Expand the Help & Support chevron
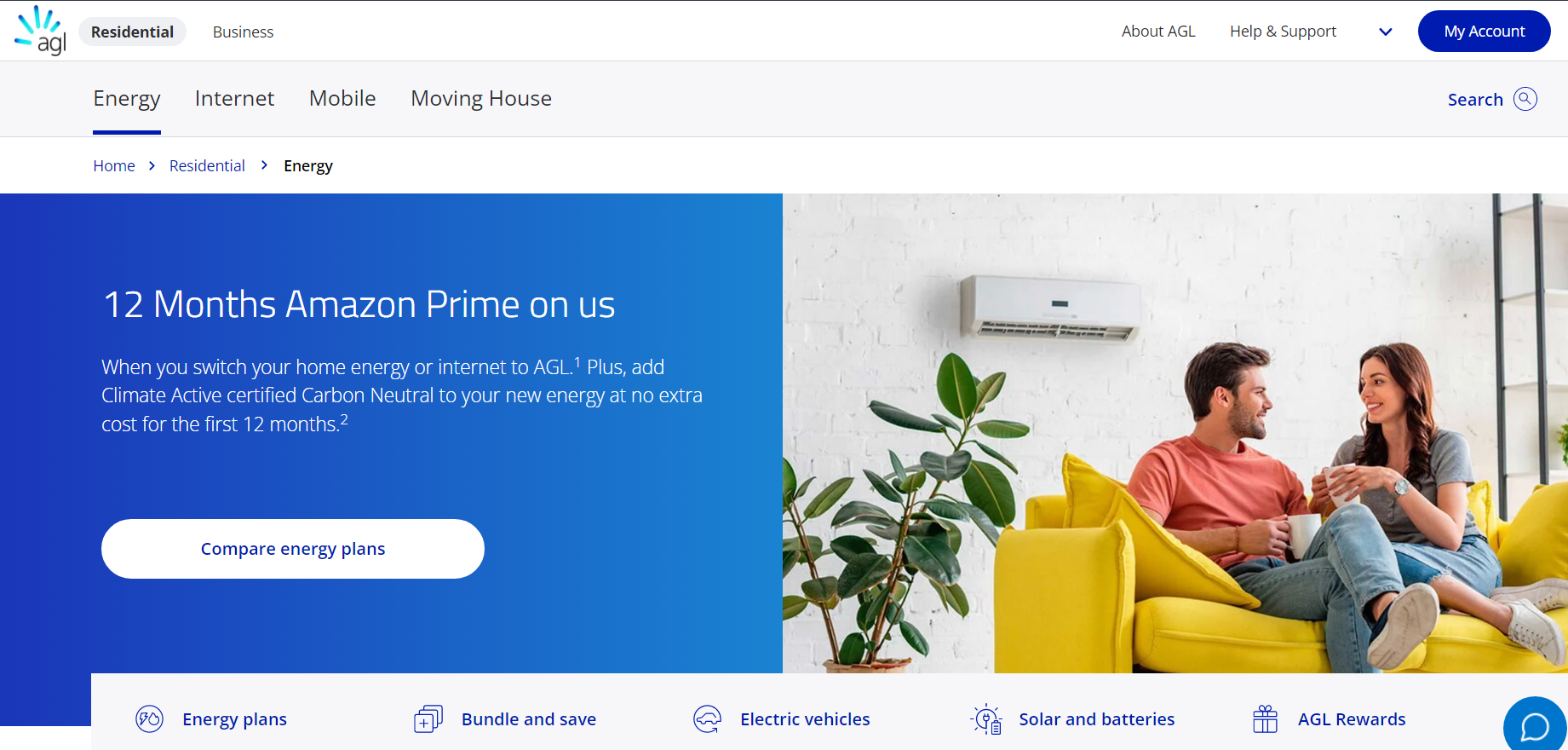 (x=1386, y=32)
